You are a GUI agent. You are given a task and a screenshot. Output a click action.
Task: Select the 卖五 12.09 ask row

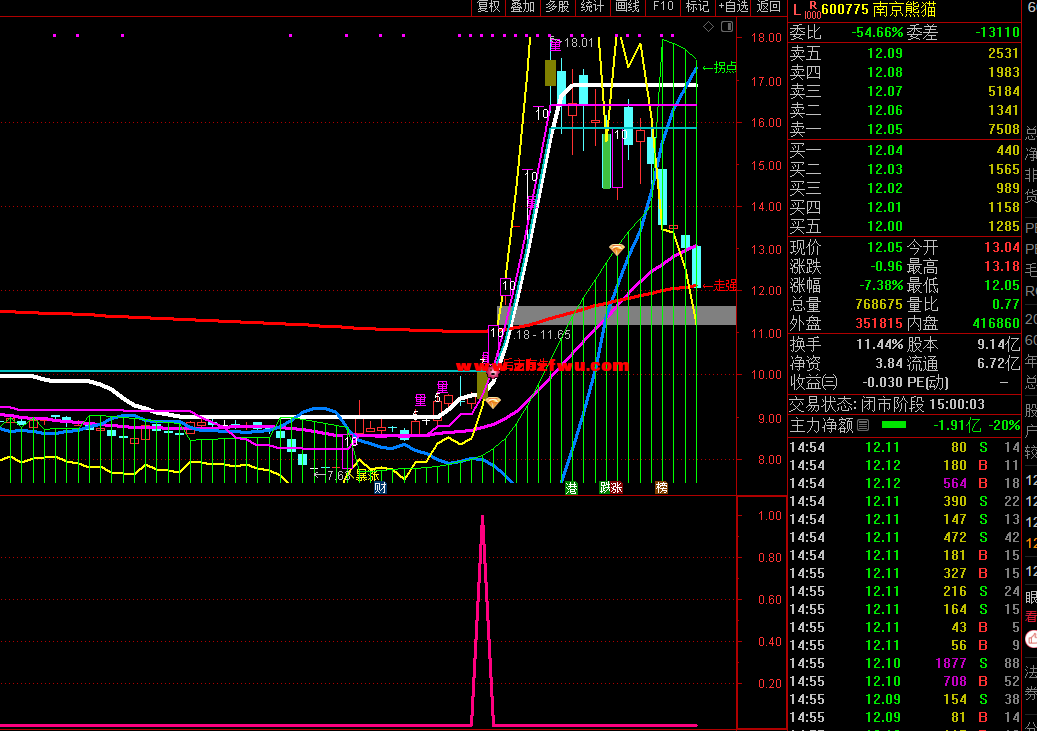point(905,53)
